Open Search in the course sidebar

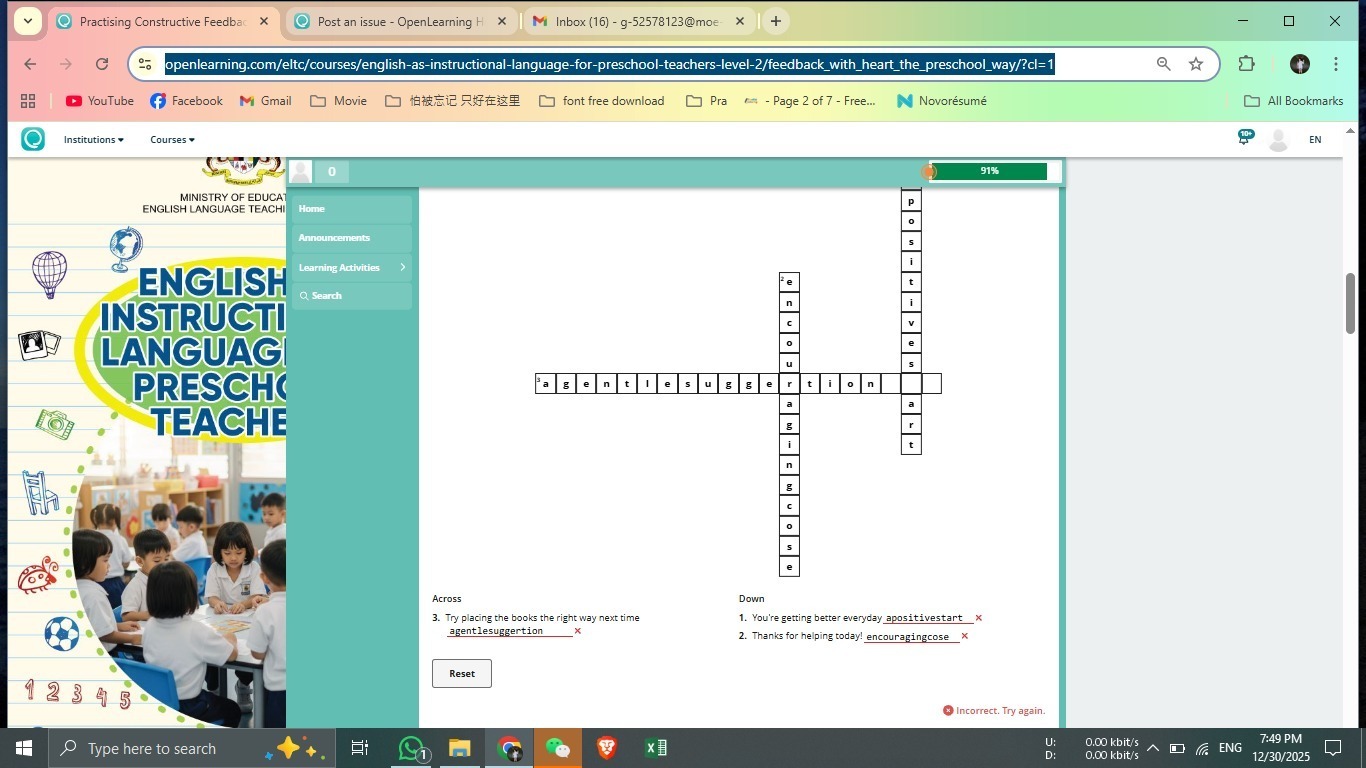(352, 296)
